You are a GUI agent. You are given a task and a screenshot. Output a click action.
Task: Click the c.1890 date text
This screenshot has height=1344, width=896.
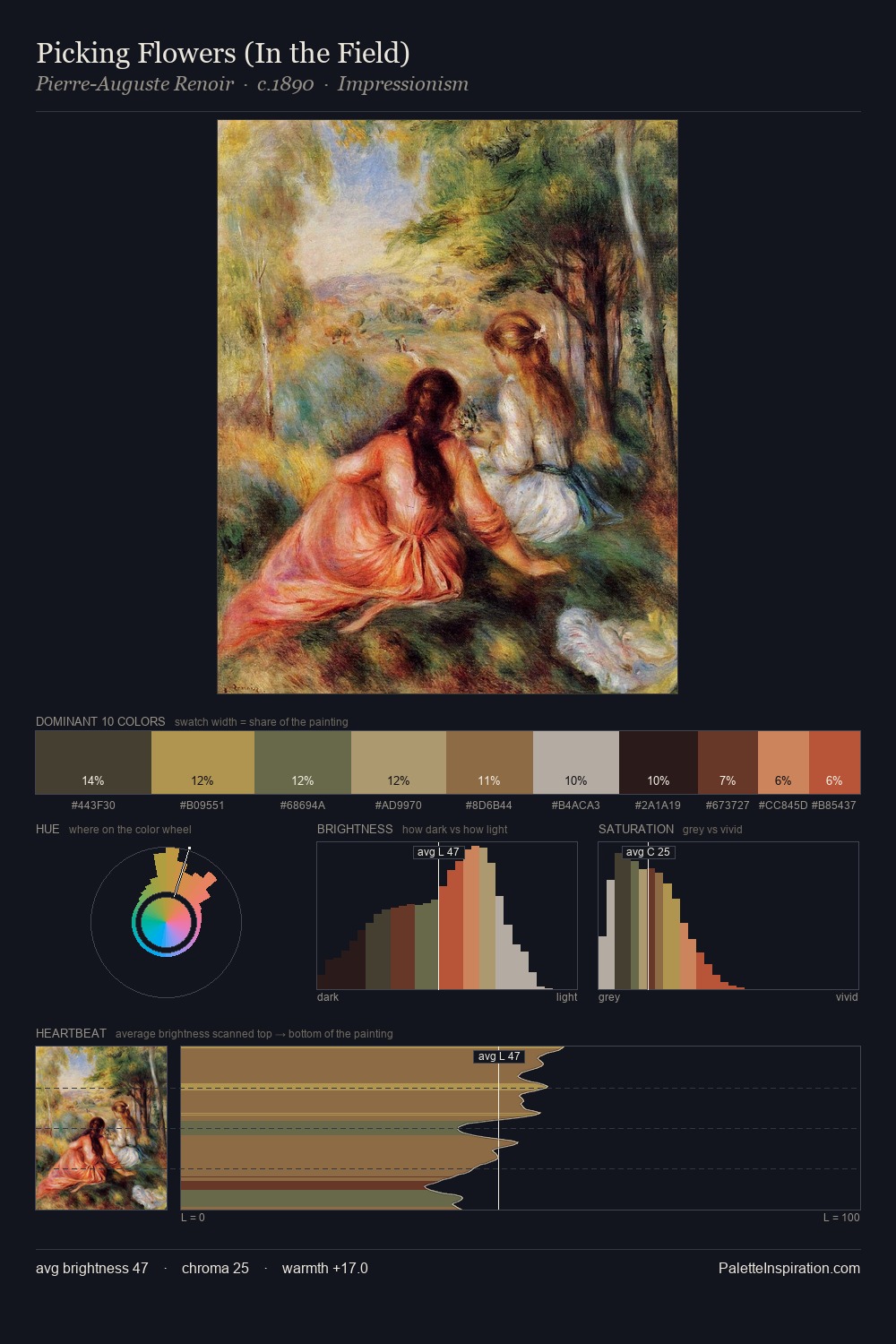[285, 84]
